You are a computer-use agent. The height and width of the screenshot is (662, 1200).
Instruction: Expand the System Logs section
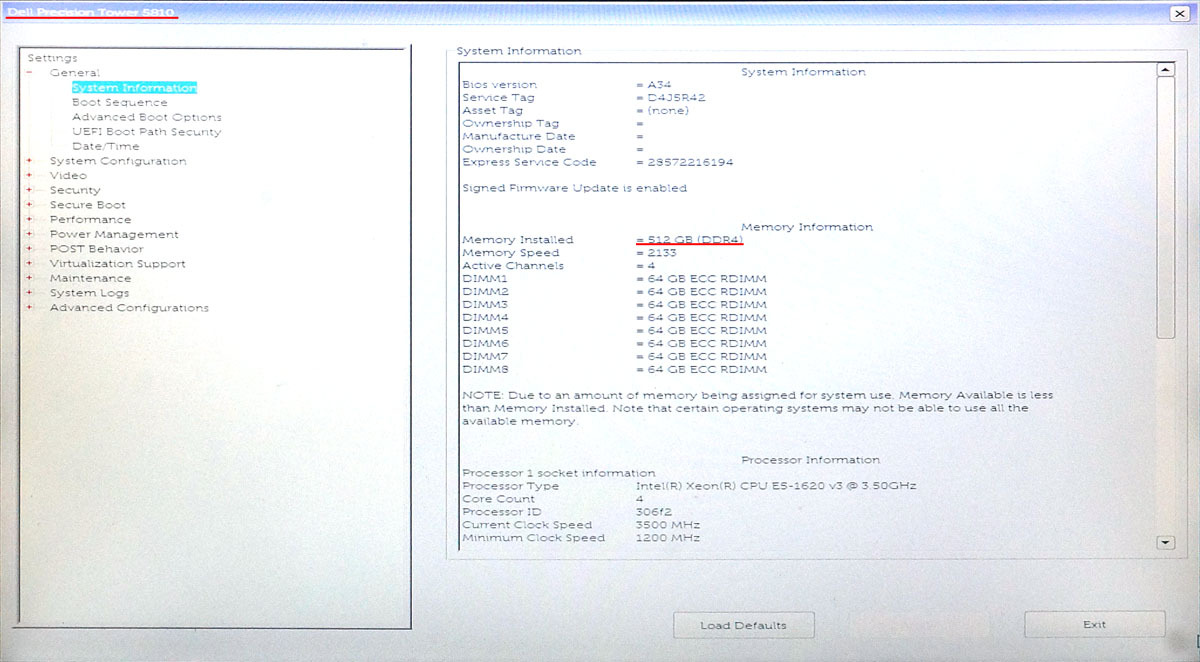(30, 293)
